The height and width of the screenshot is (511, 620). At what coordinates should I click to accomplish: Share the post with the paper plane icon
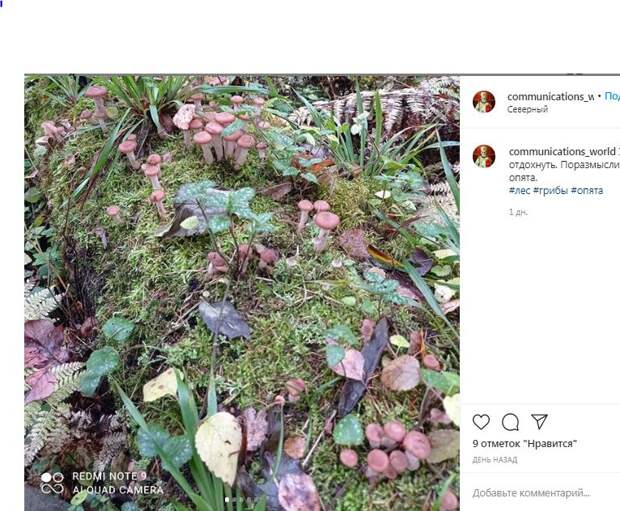click(539, 422)
